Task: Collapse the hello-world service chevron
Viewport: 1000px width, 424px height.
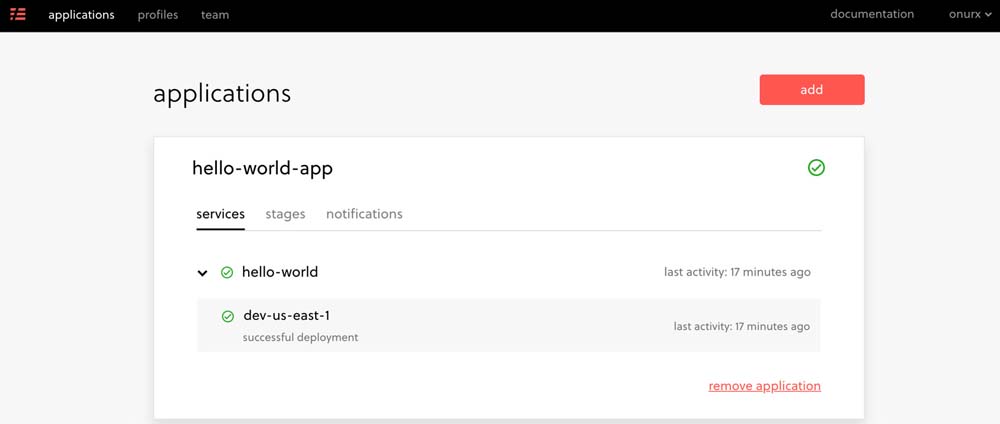Action: 202,273
